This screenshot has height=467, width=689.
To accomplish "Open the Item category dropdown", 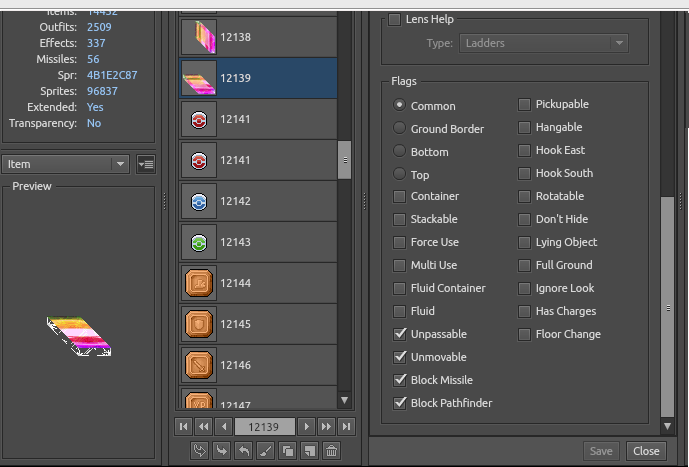I will [x=65, y=164].
